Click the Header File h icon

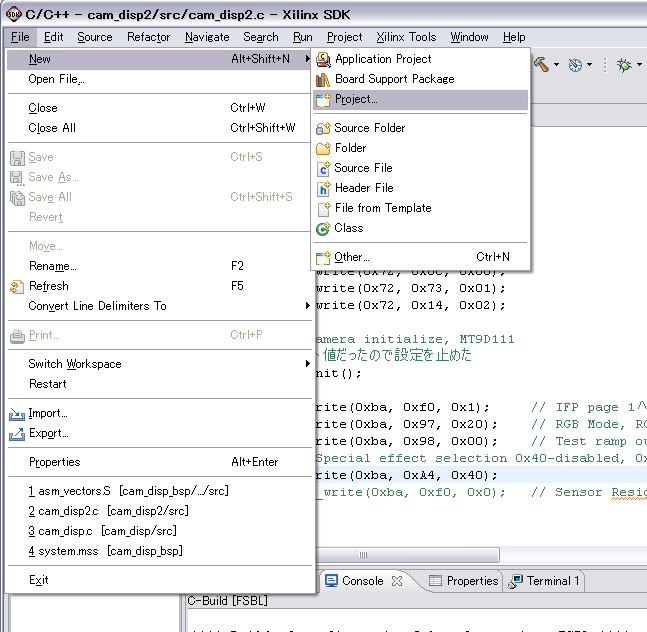(x=323, y=189)
